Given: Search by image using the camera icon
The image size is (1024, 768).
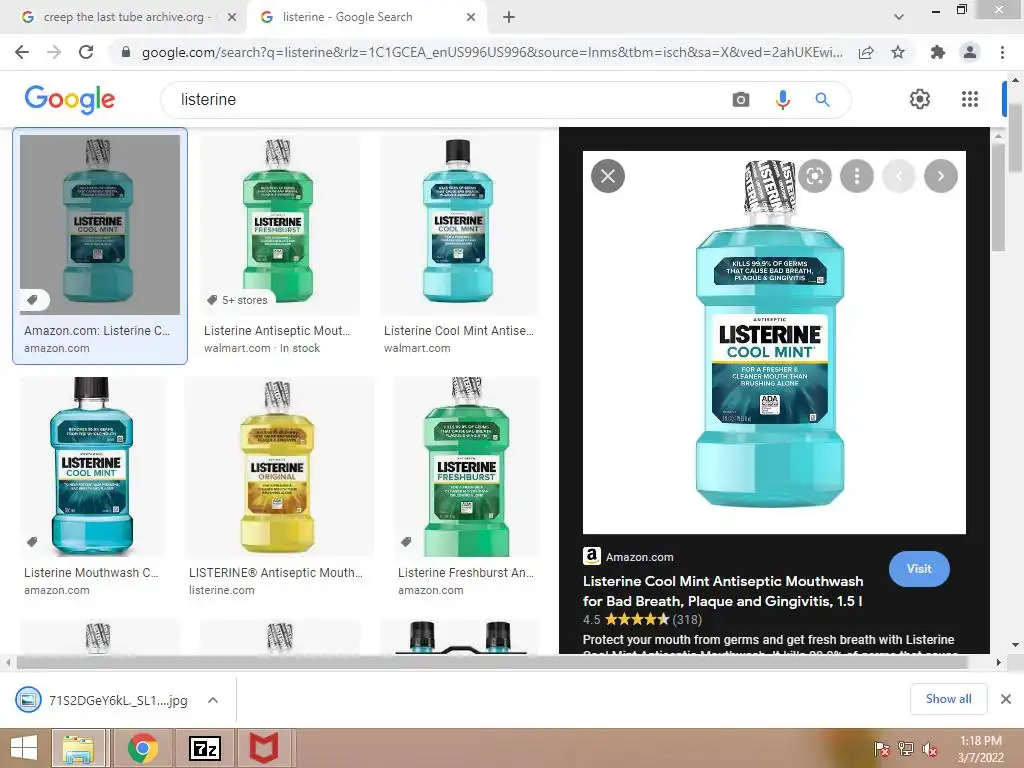Looking at the screenshot, I should [x=741, y=99].
